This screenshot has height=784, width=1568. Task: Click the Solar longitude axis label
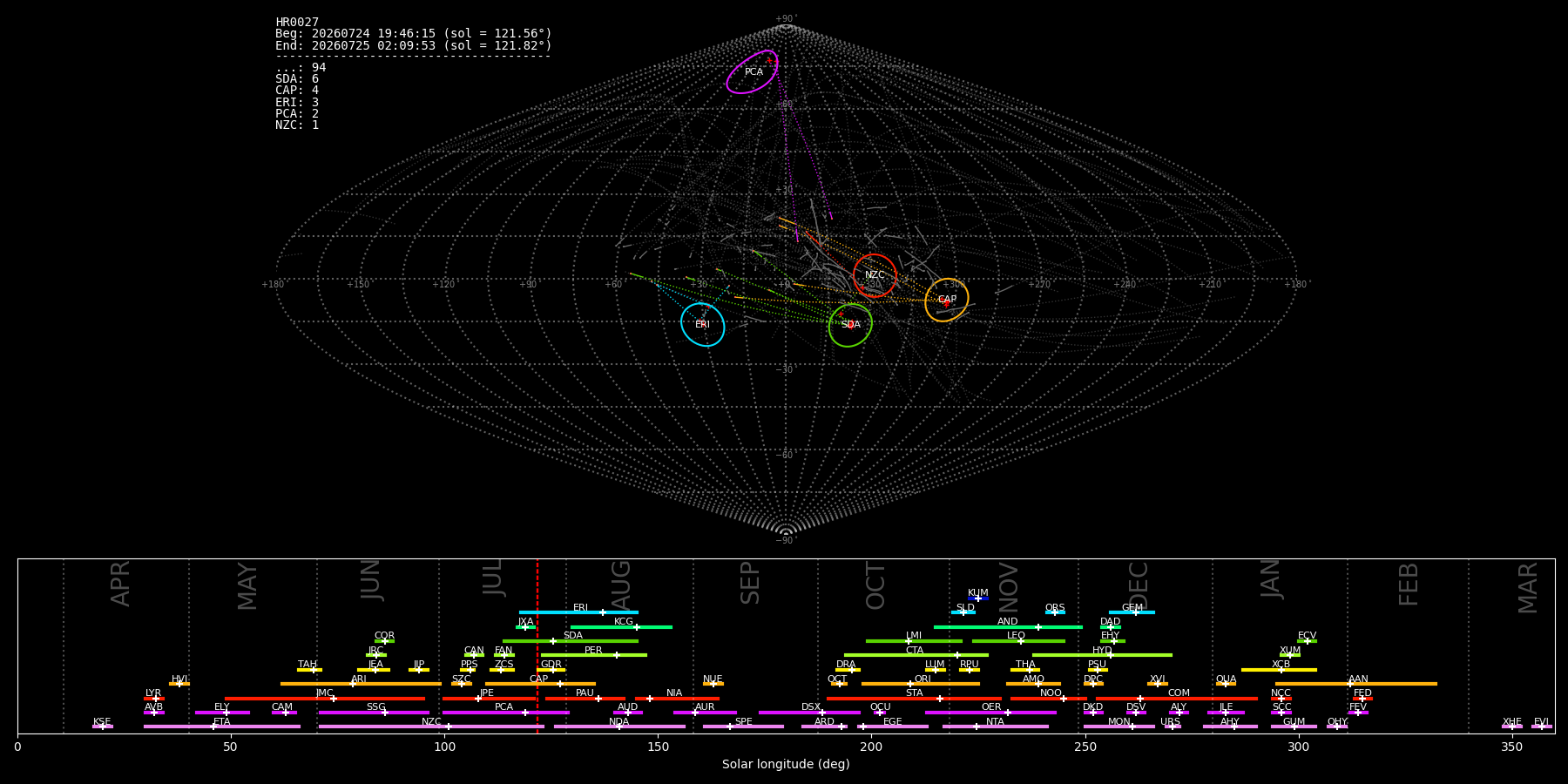pos(786,764)
